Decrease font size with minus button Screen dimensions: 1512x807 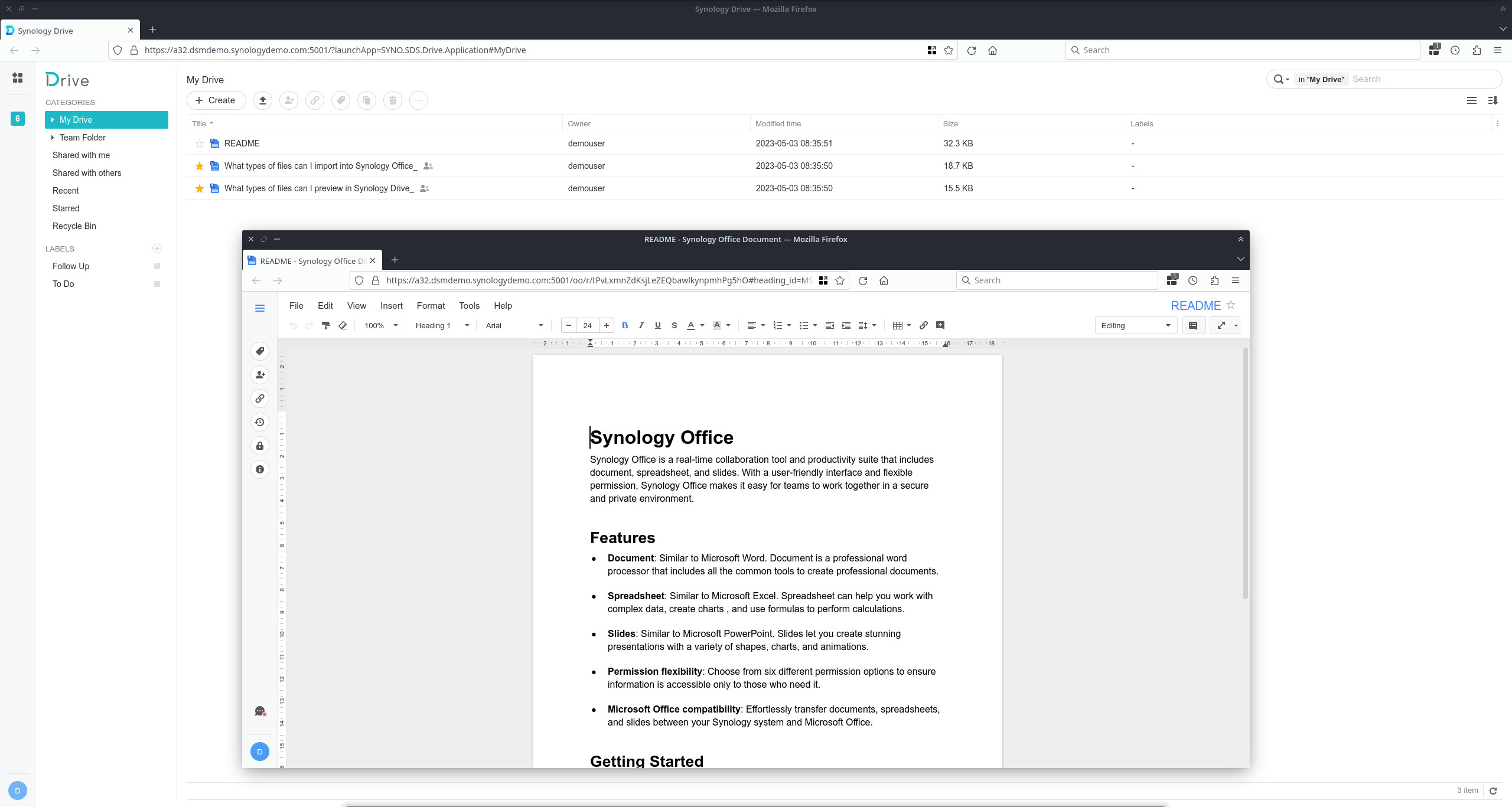coord(568,325)
